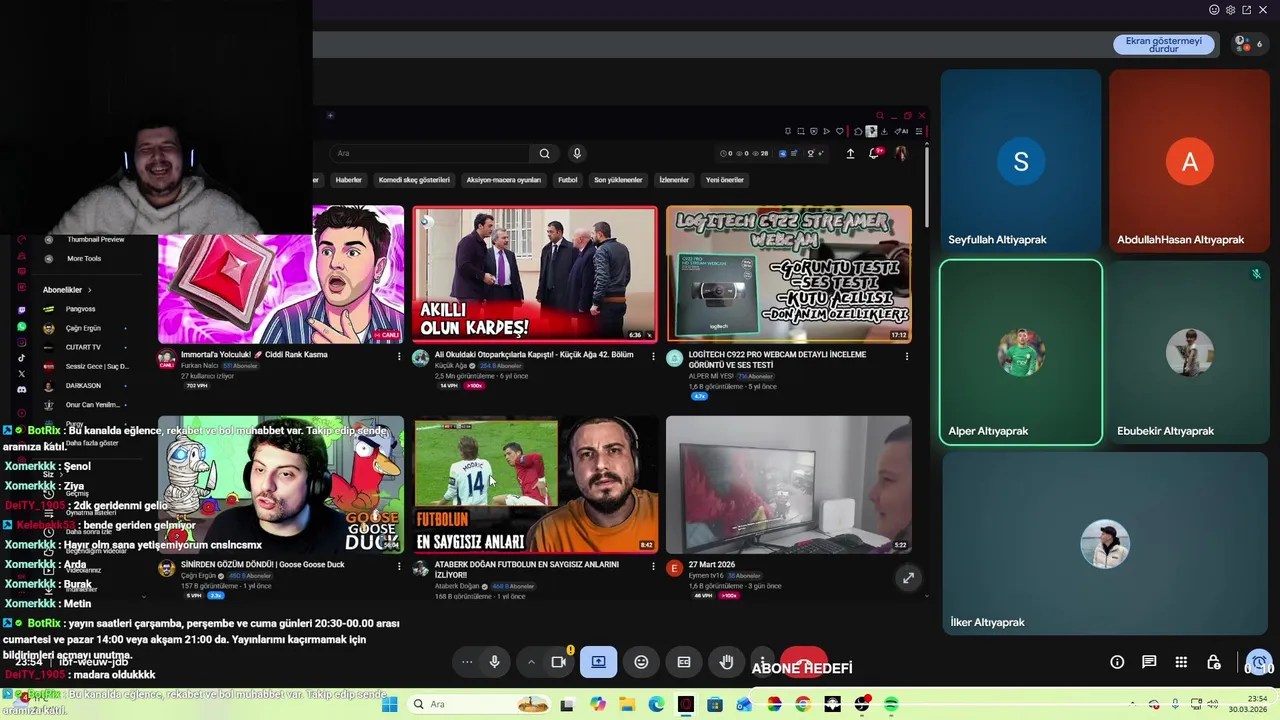Open the YouTube account avatar menu
The width and height of the screenshot is (1280, 720).
[901, 153]
